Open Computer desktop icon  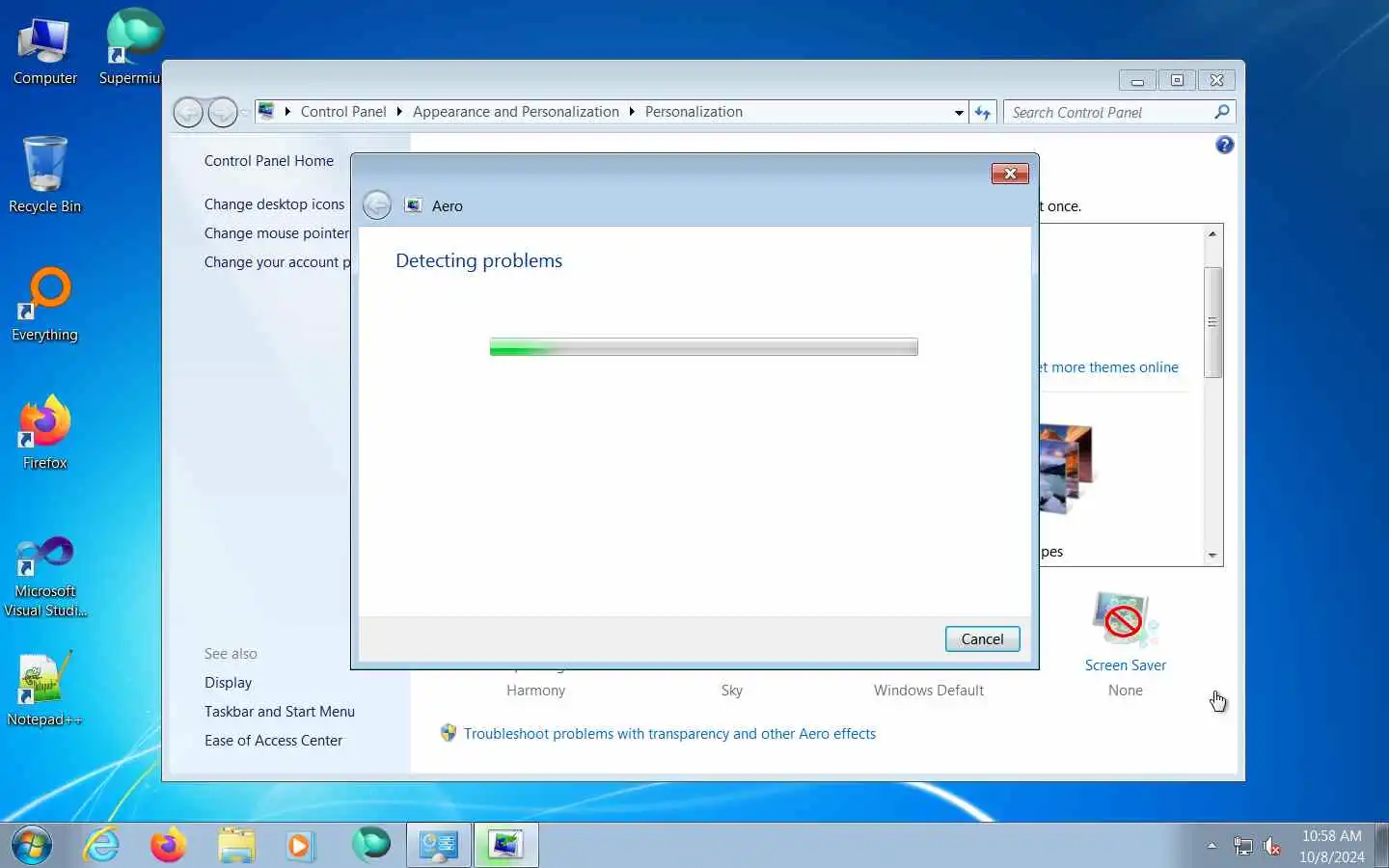tap(44, 52)
